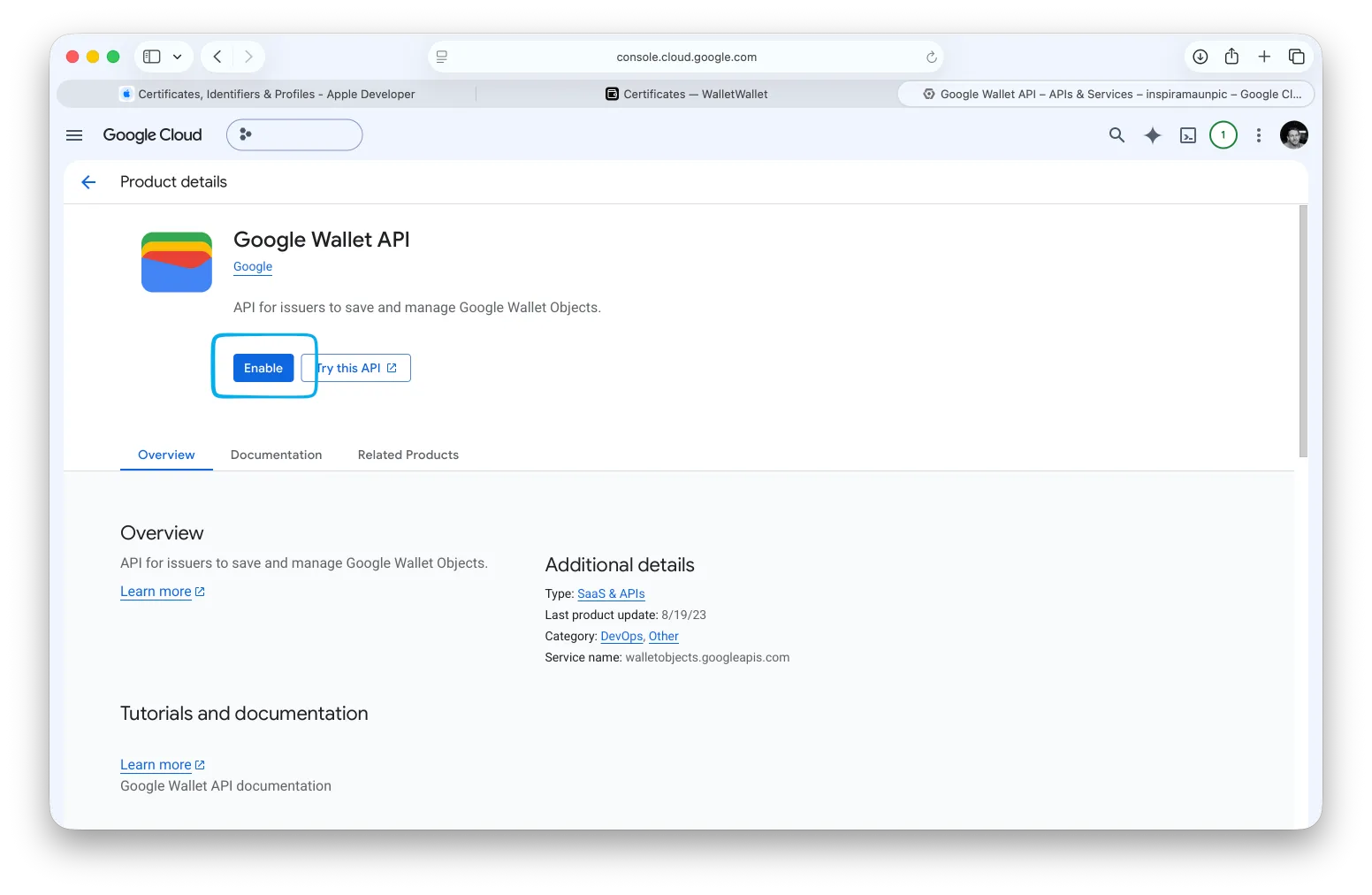Go forward in Safari history

(x=248, y=57)
